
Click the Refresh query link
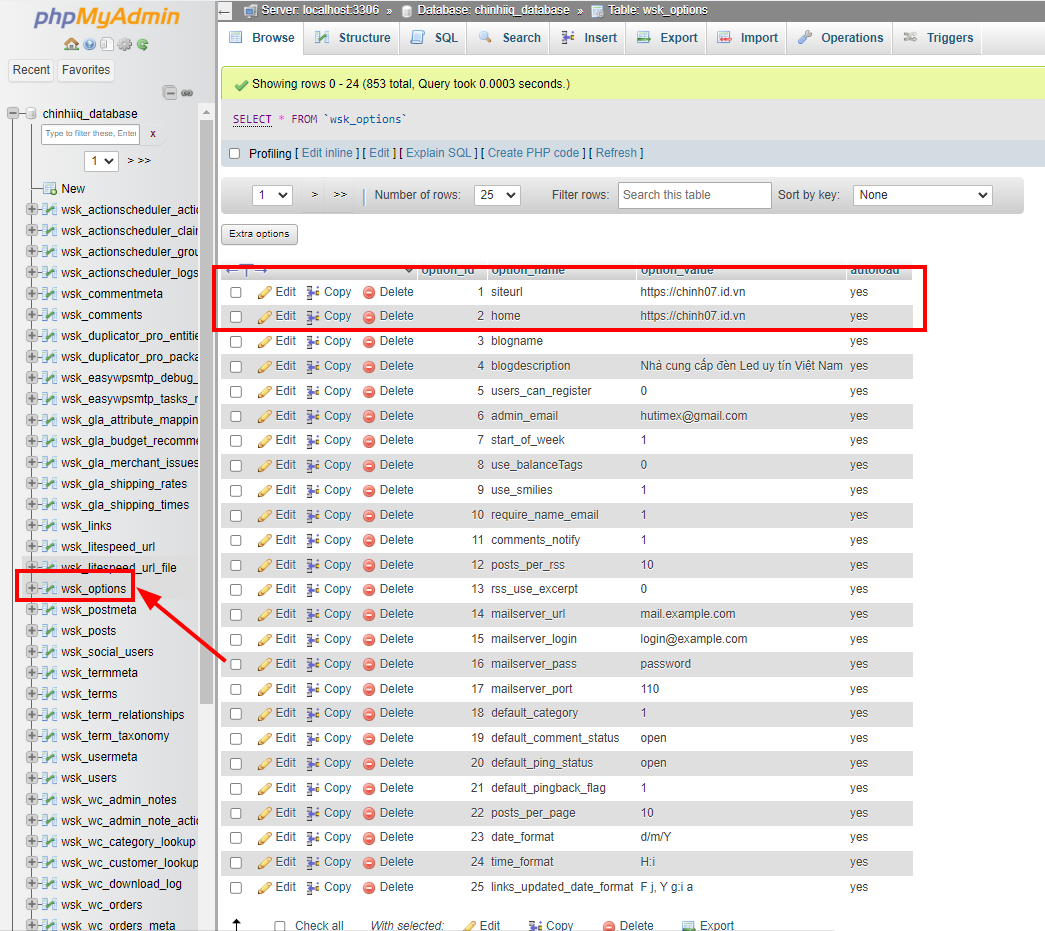tap(616, 153)
